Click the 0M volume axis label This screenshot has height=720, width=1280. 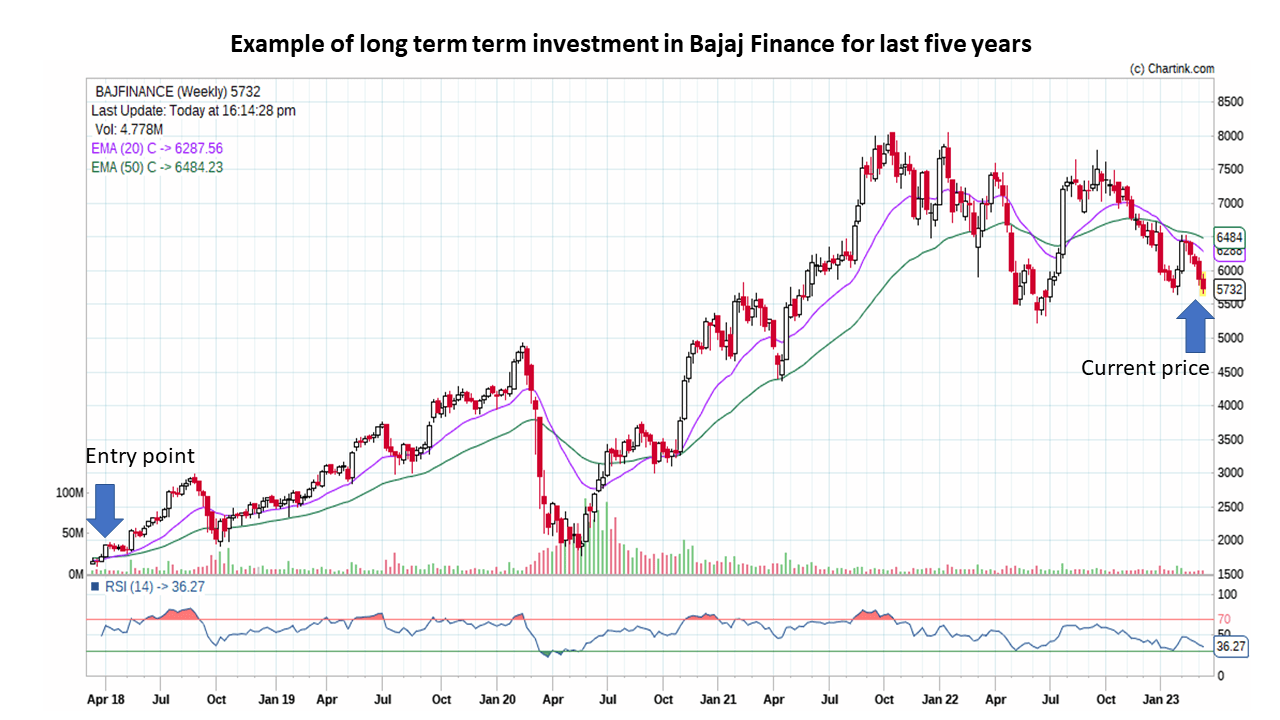(75, 575)
